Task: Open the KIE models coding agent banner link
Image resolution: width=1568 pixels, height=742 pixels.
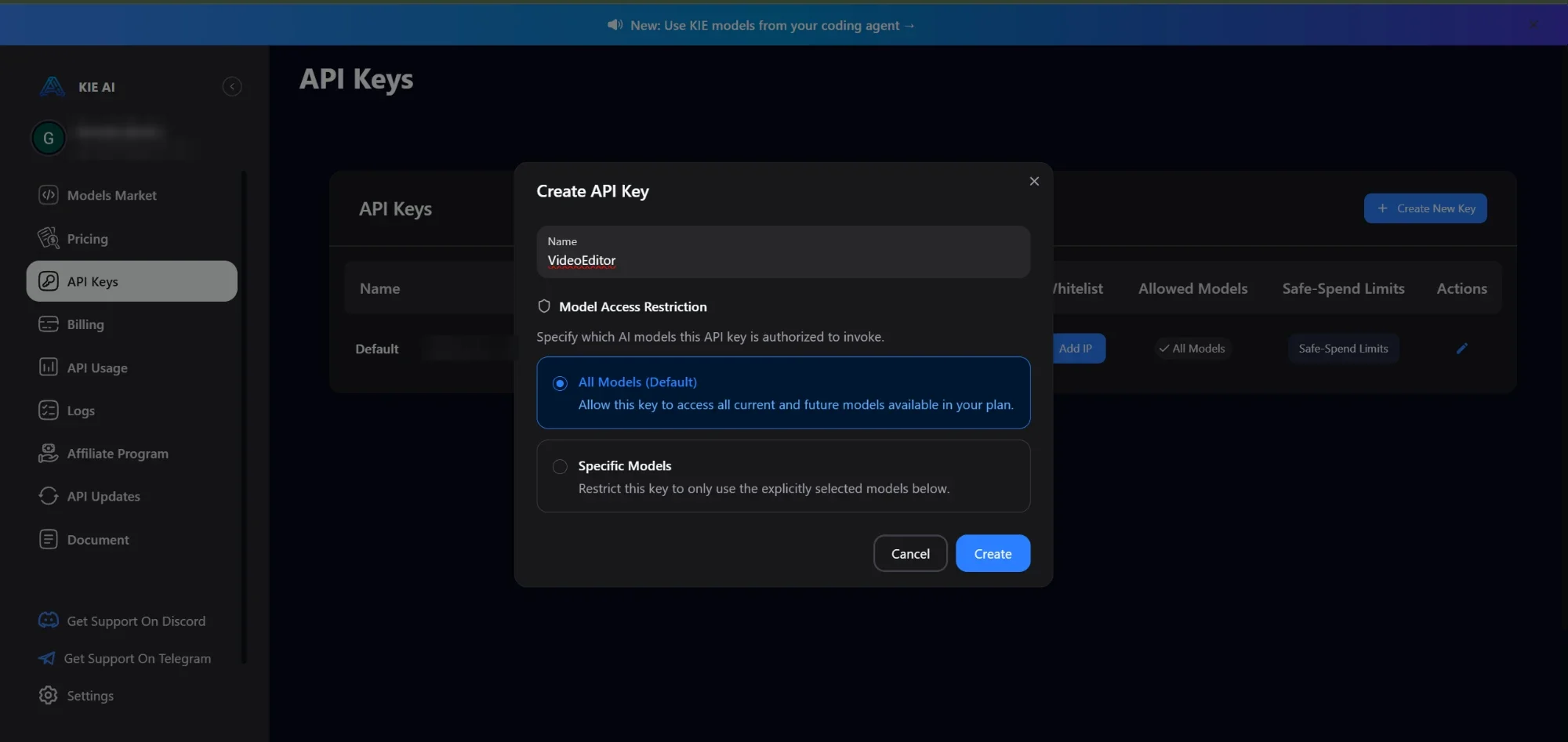Action: click(773, 25)
